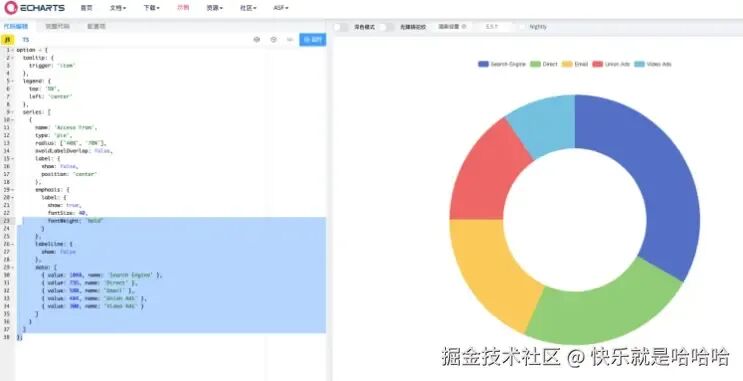Screen dimensions: 743x381
Task: Click code line "name: 'Access From',"
Action: click(x=66, y=128)
